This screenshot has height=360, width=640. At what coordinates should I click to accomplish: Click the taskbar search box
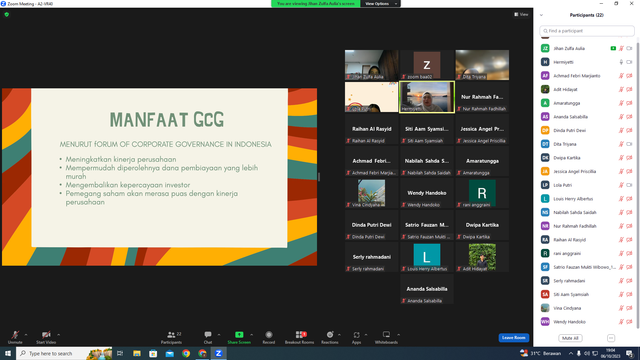click(64, 353)
